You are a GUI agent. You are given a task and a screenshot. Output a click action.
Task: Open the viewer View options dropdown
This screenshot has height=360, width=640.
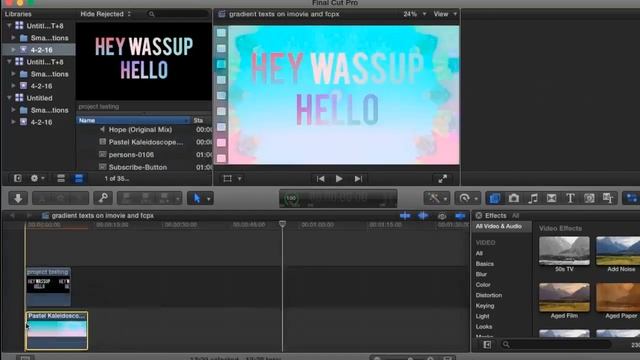(x=445, y=14)
